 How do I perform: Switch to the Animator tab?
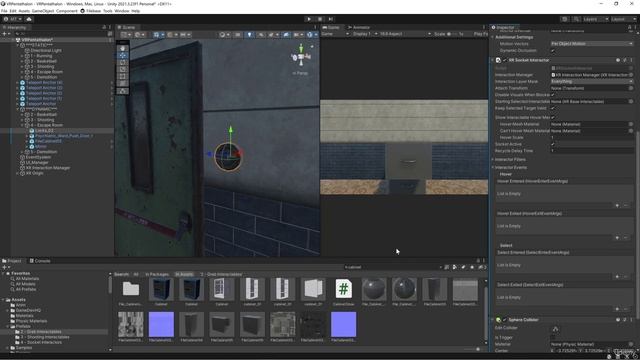[x=358, y=27]
